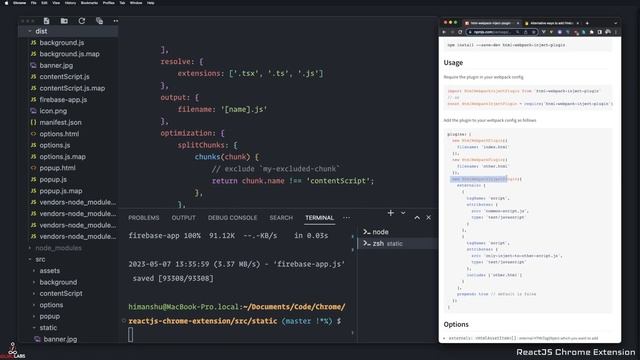This screenshot has width=640, height=360.
Task: Expand the popup folder under src
Action: click(68, 316)
